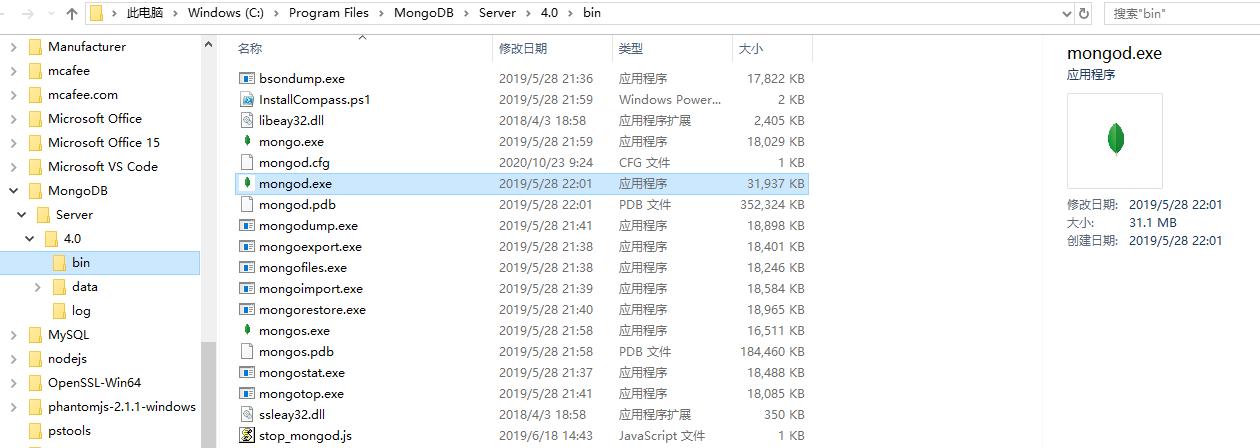Click the folder icon in the address bar

[97, 14]
